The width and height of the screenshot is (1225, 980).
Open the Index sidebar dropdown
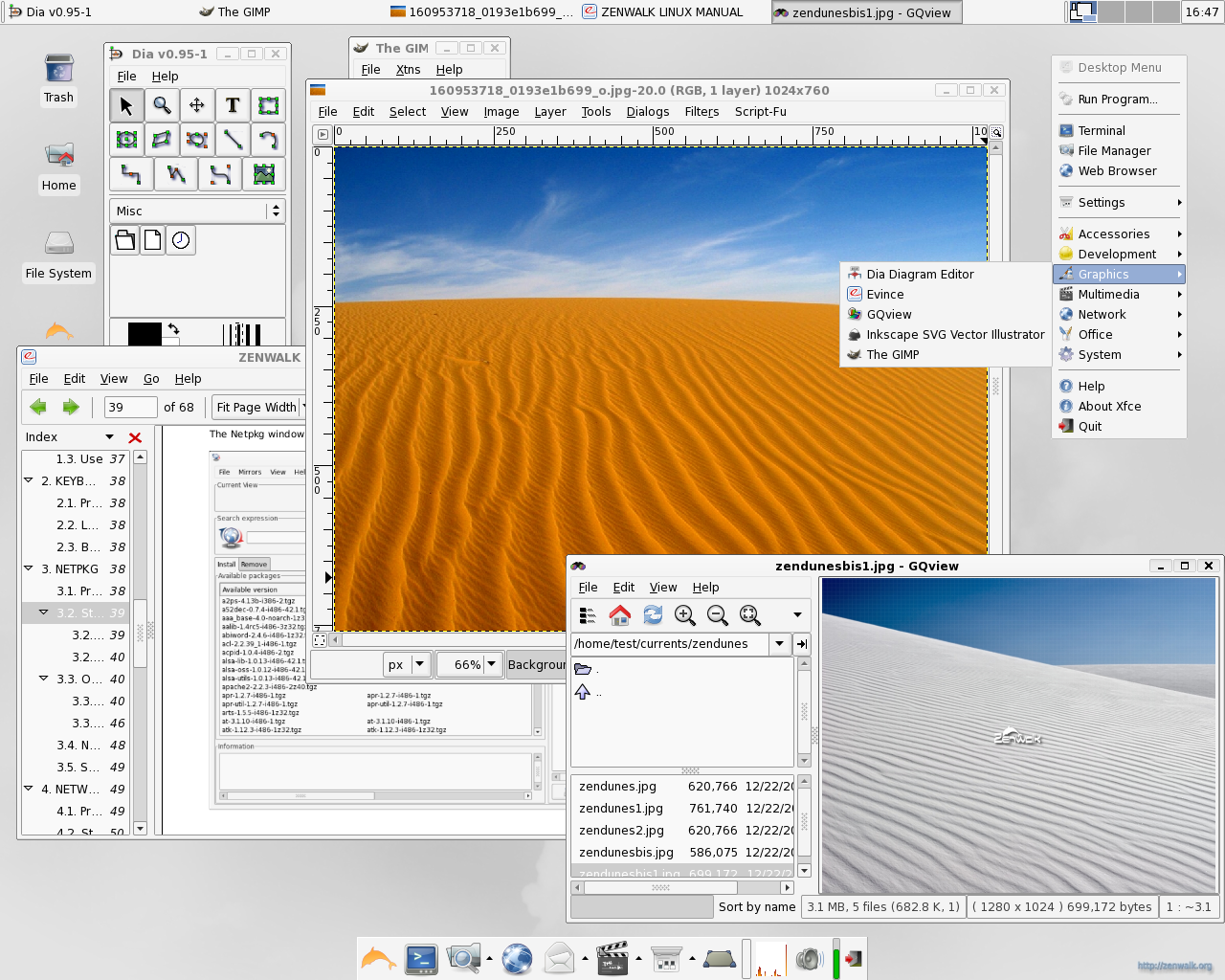pyautogui.click(x=109, y=437)
